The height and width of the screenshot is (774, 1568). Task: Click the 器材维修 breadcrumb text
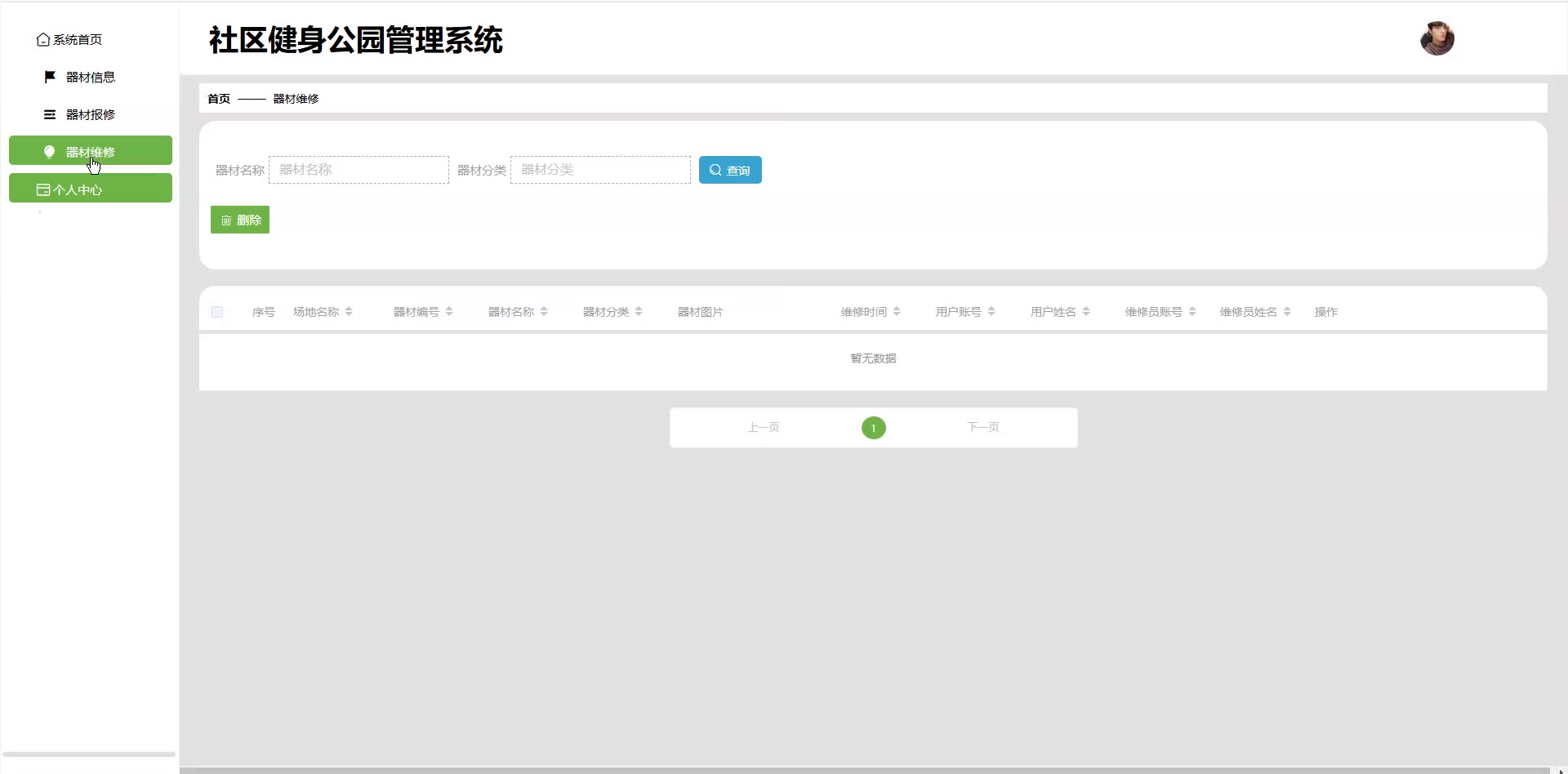(296, 99)
